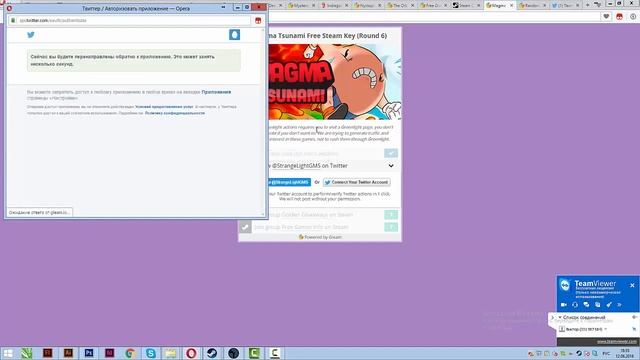Click the red extension icon in popup address bar
Screen dimensions: 640x360
click(258, 20)
